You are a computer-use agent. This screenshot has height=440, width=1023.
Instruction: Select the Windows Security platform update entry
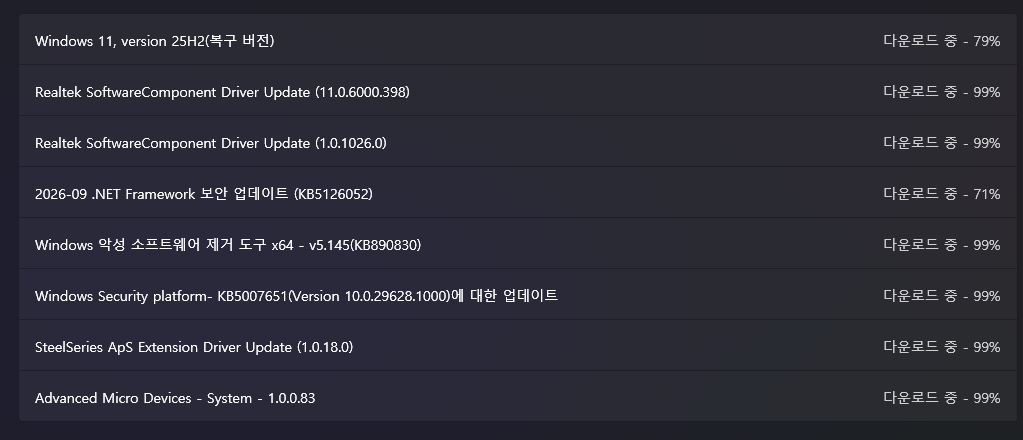point(517,296)
